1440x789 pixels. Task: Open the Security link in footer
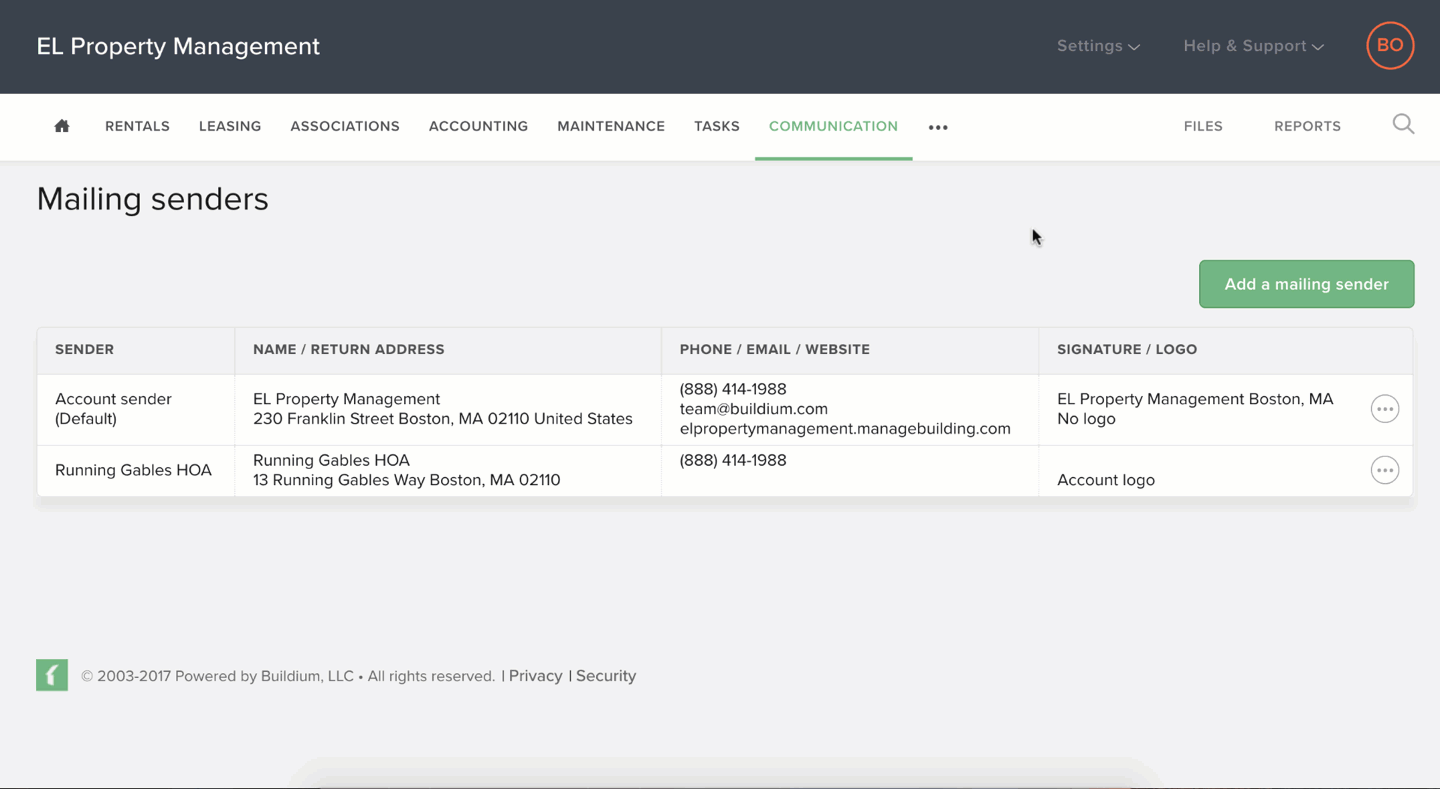coord(606,675)
